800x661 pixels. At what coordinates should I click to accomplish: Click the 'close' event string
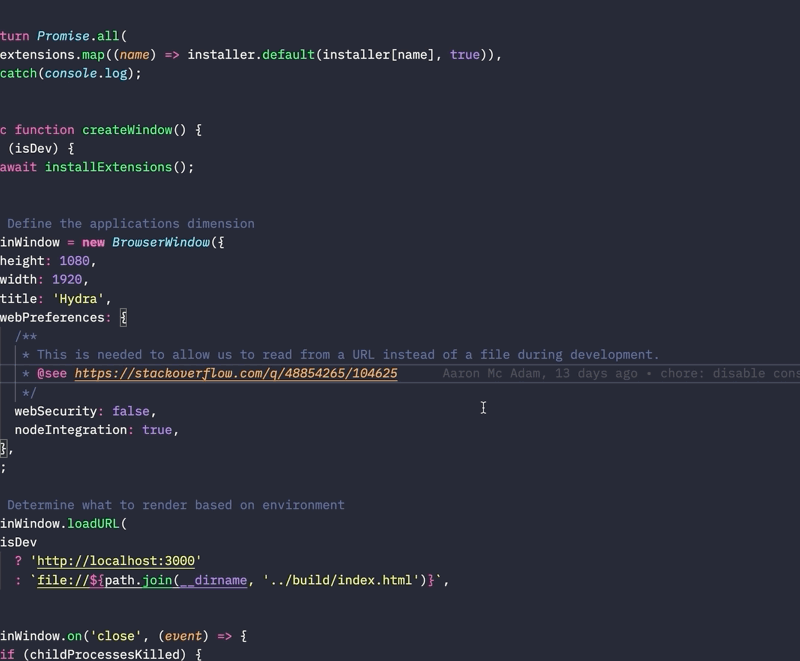[x=116, y=636]
